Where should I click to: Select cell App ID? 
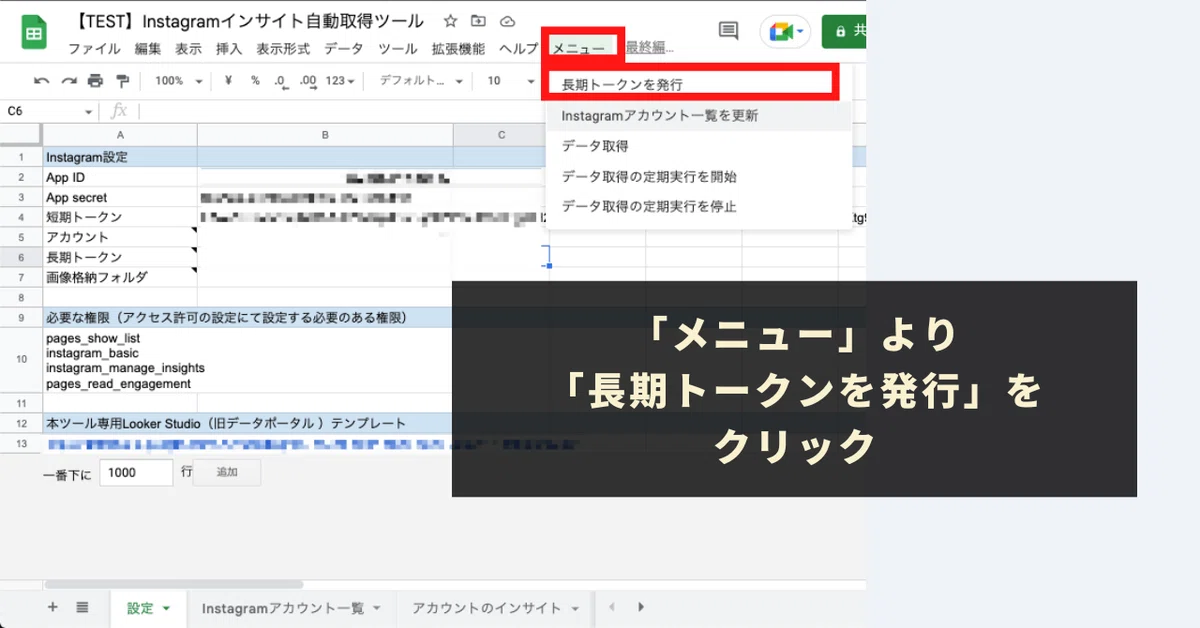point(120,177)
